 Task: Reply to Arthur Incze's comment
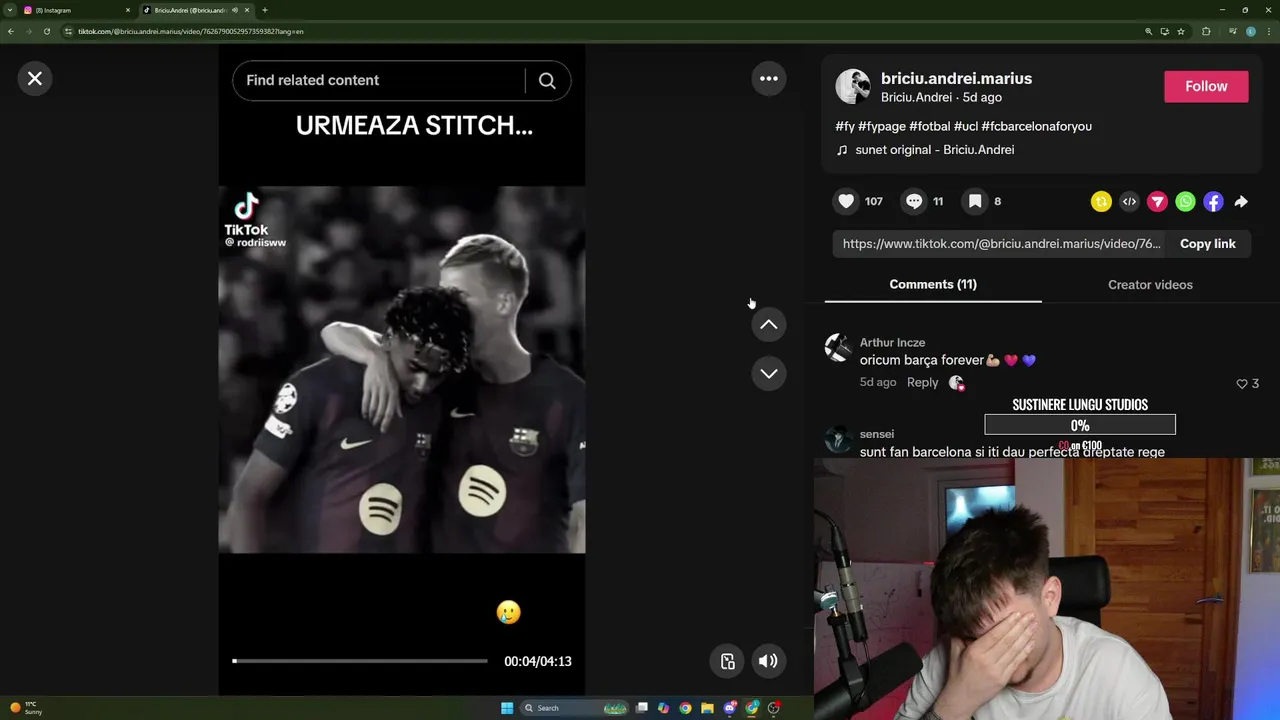click(922, 382)
